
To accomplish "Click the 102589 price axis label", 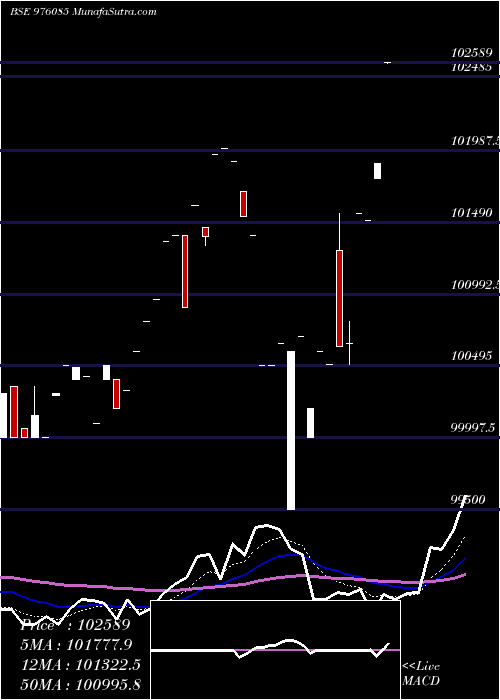I will (x=471, y=53).
